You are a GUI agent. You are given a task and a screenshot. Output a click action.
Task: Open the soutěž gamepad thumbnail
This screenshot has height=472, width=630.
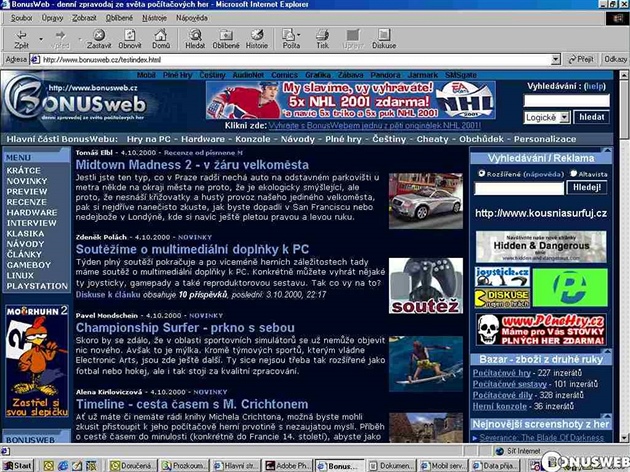(x=426, y=286)
